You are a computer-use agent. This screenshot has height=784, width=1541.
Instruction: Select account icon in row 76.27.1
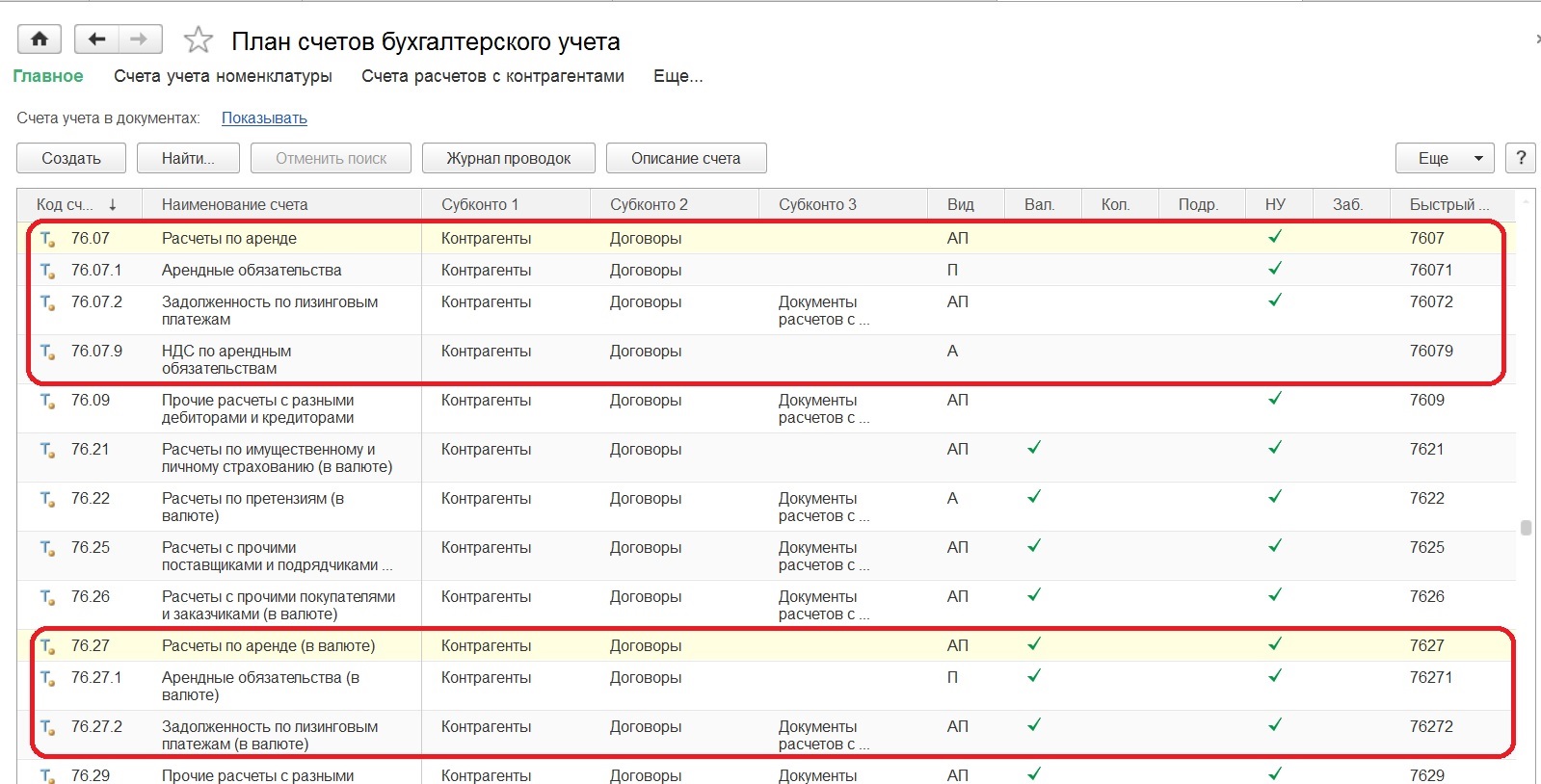[x=47, y=678]
